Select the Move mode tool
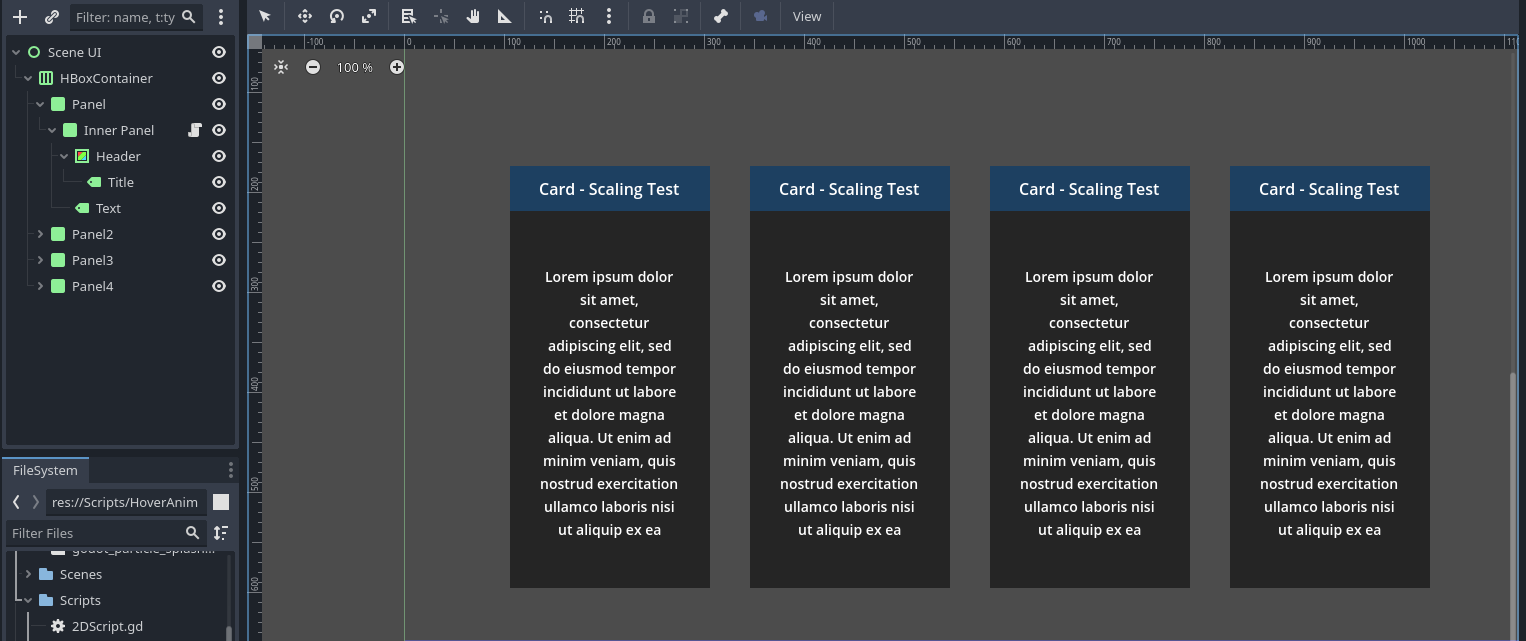 click(x=305, y=16)
